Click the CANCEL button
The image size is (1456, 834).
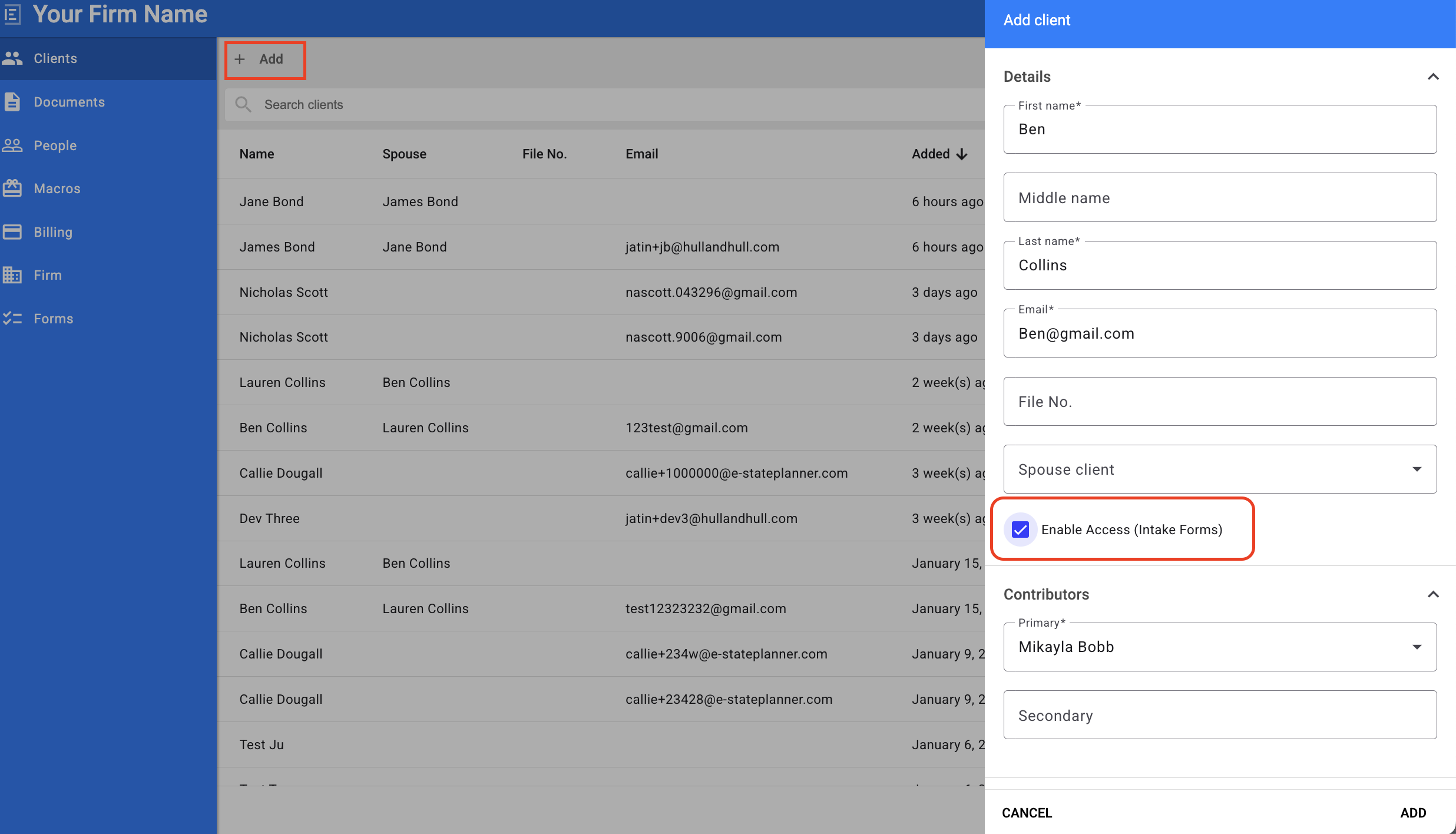click(x=1027, y=813)
